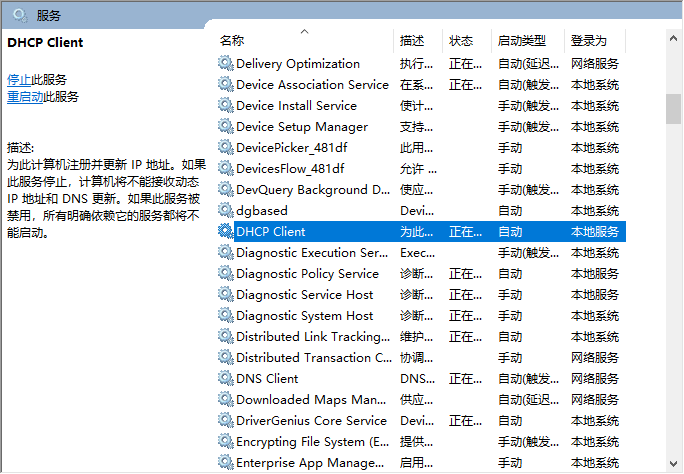Select the DevQuery Background service entry
Viewport: 684px width, 474px height.
[x=313, y=190]
